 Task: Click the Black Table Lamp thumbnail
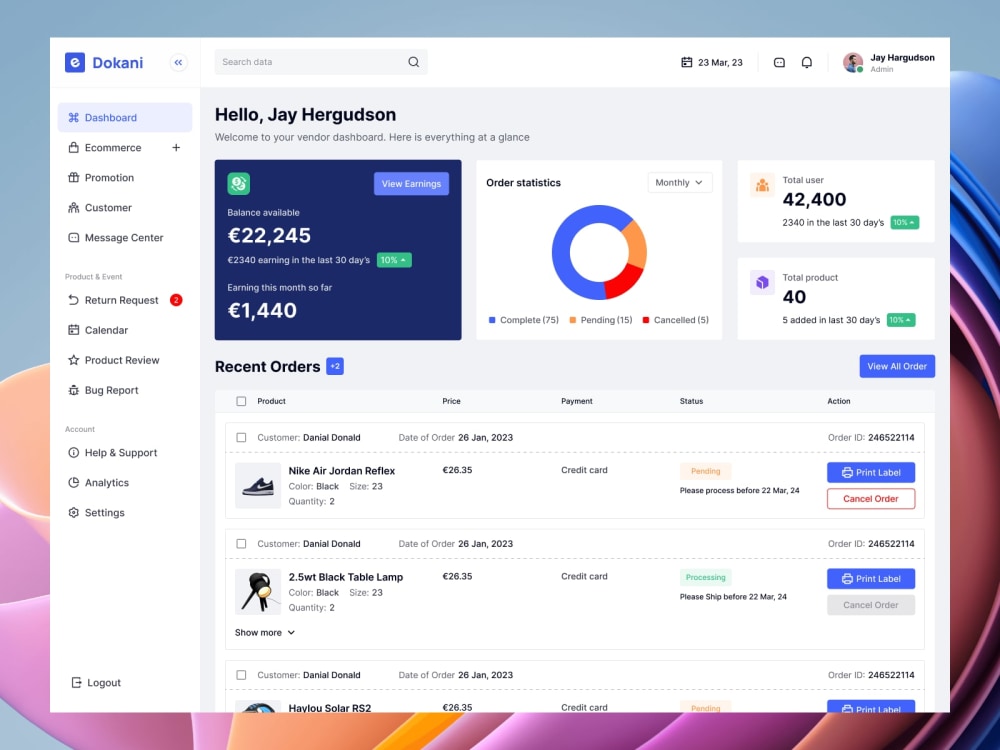258,591
